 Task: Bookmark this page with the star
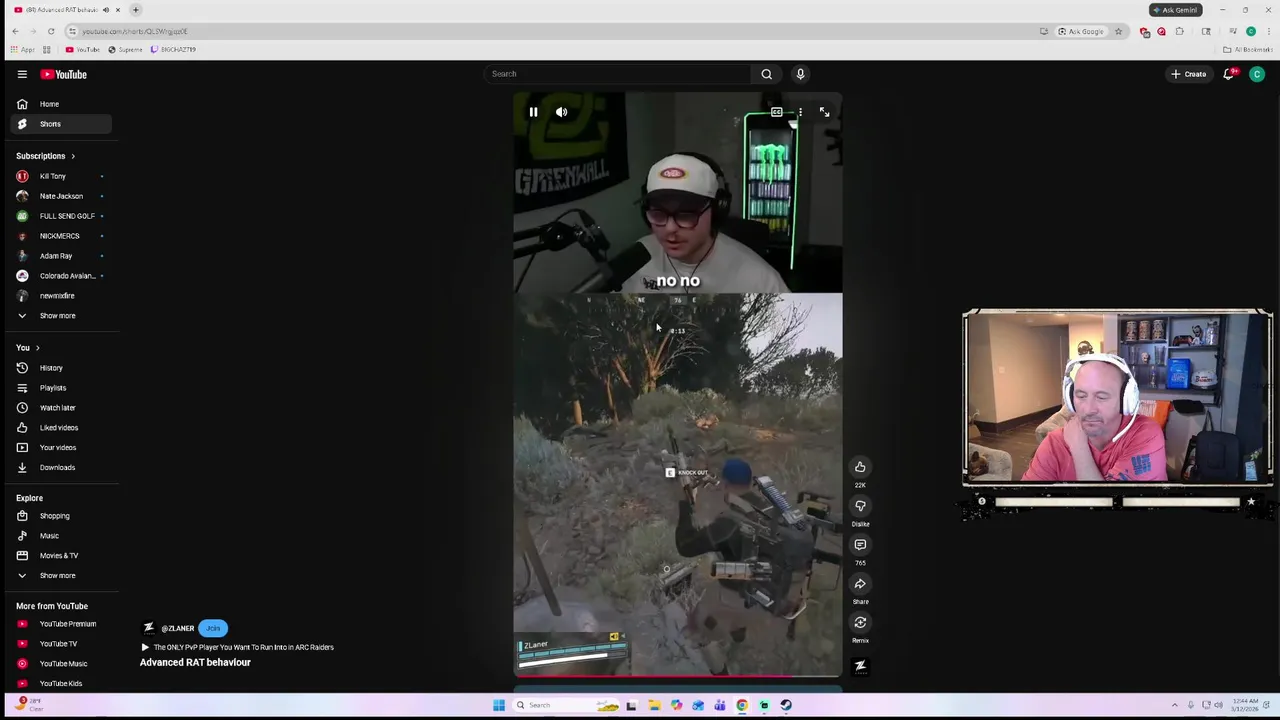coord(1118,31)
